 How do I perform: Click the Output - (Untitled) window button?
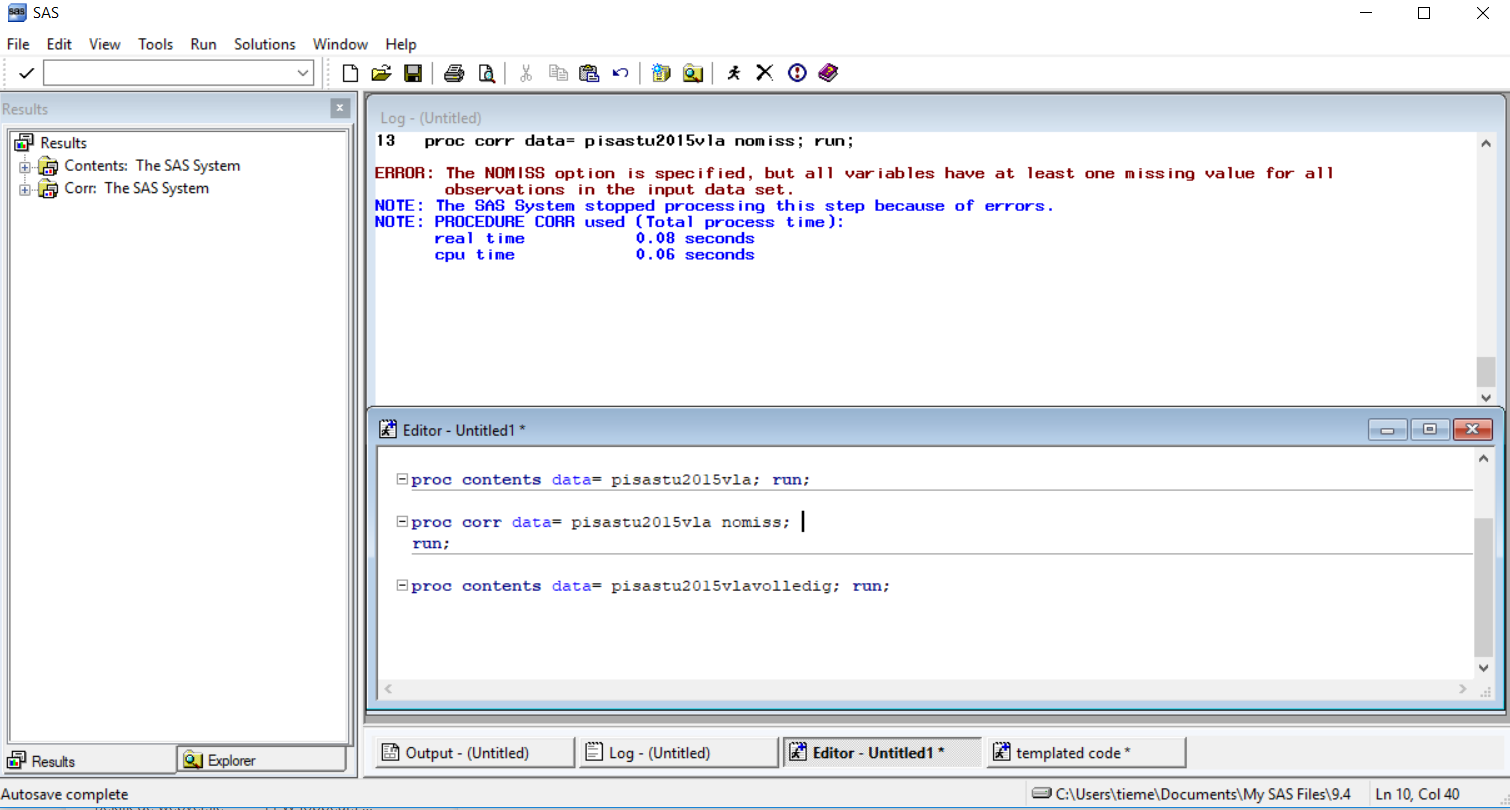[x=475, y=753]
